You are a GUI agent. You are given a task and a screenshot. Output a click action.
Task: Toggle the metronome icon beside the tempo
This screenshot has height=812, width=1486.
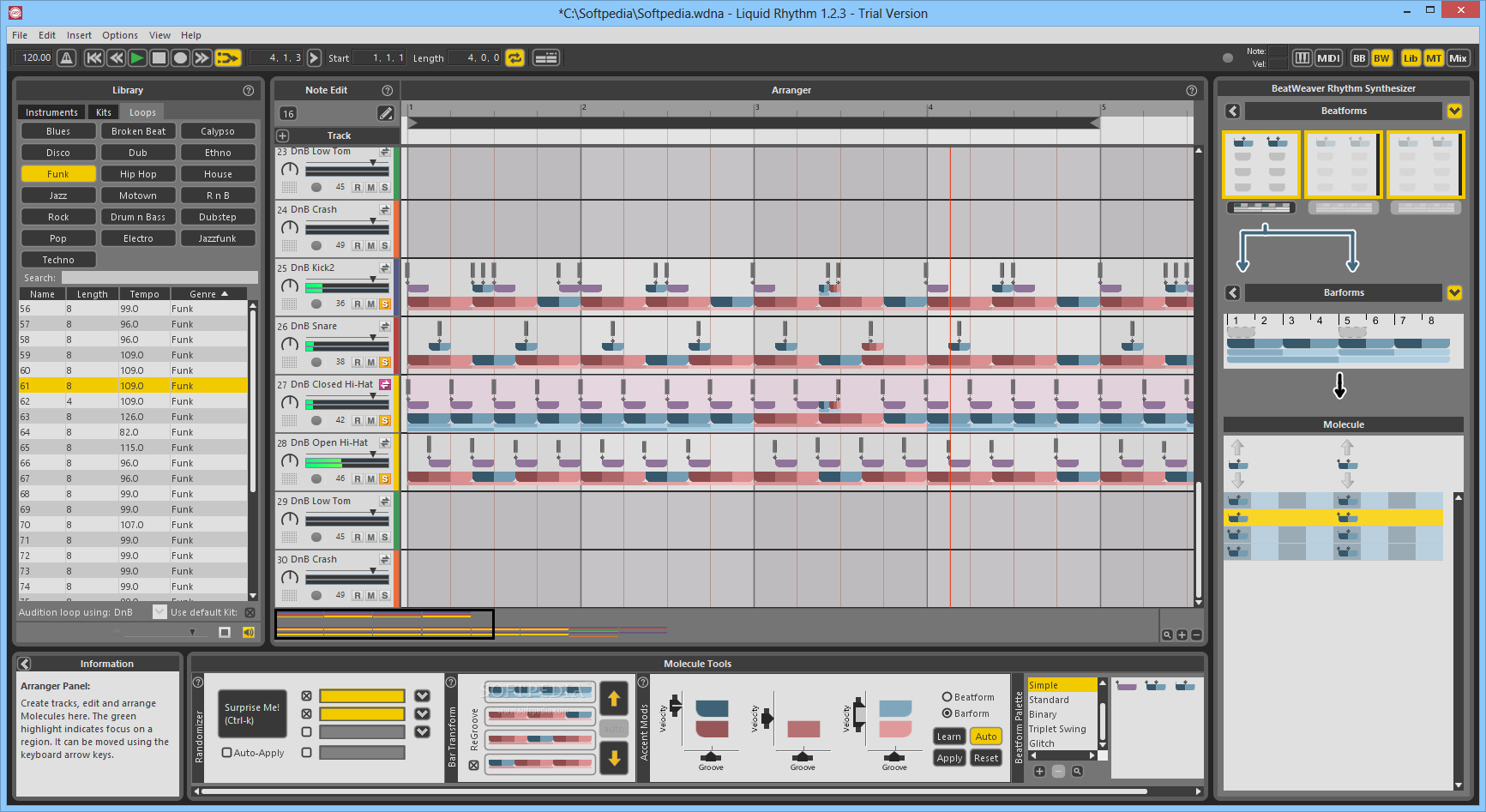coord(67,58)
